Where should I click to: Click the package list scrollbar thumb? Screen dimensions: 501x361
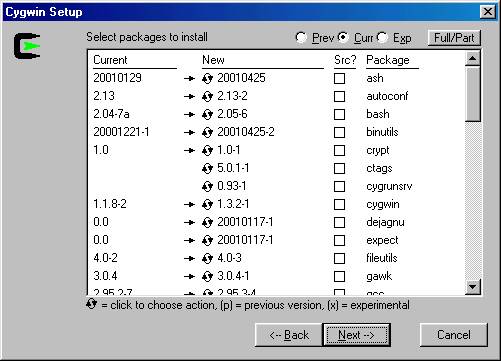(473, 94)
